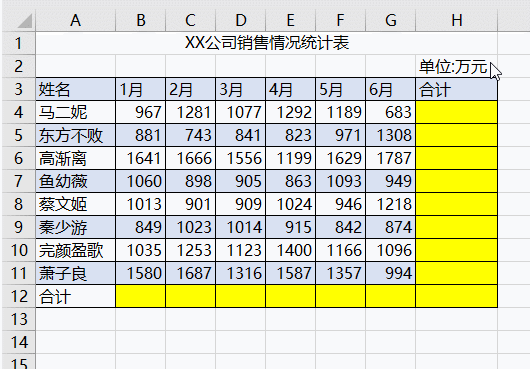
Task: Click the name cell 高渐离
Action: pos(75,158)
